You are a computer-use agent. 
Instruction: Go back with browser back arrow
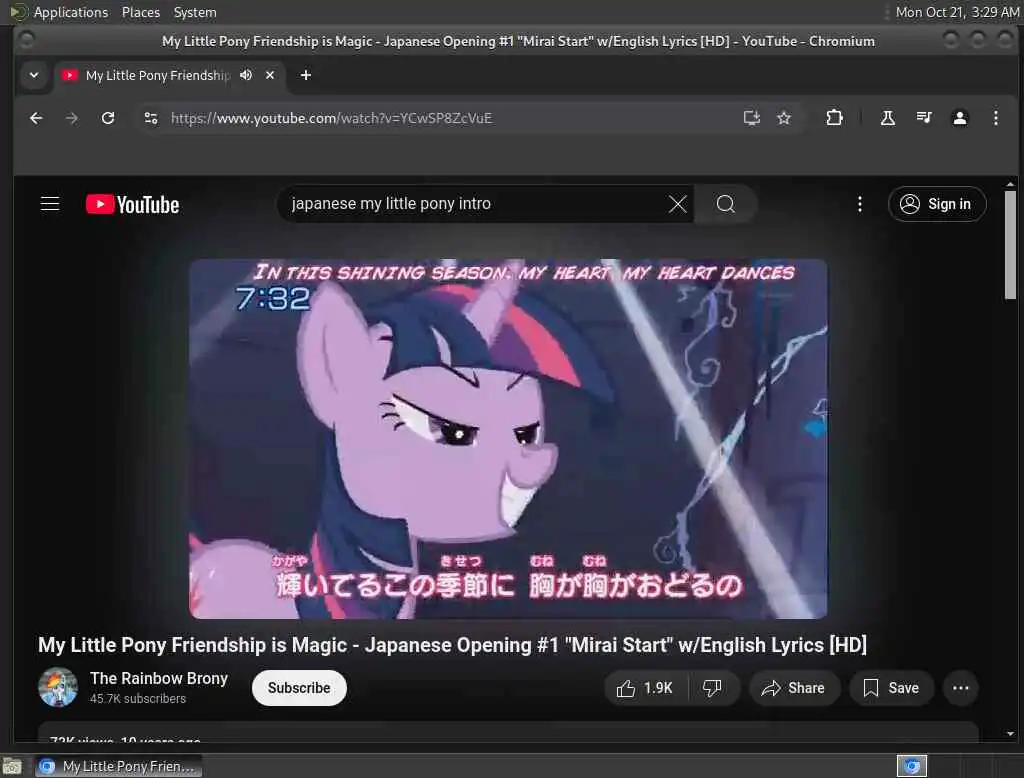37,118
